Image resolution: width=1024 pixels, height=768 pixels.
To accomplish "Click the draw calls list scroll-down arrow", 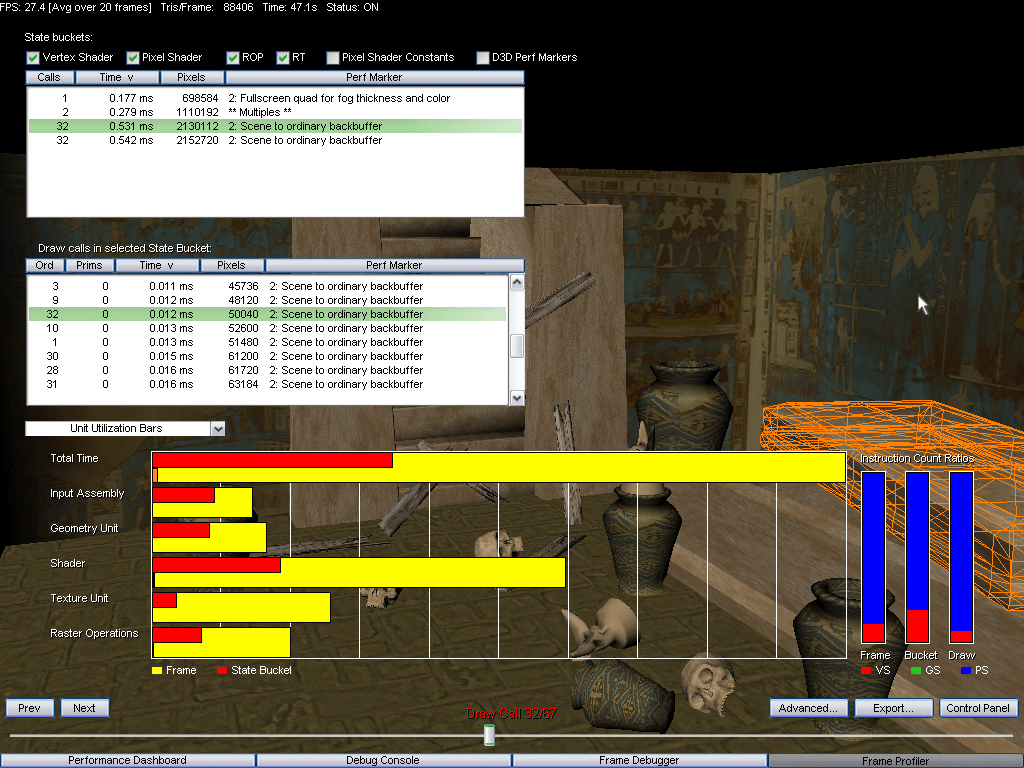I will pyautogui.click(x=517, y=398).
